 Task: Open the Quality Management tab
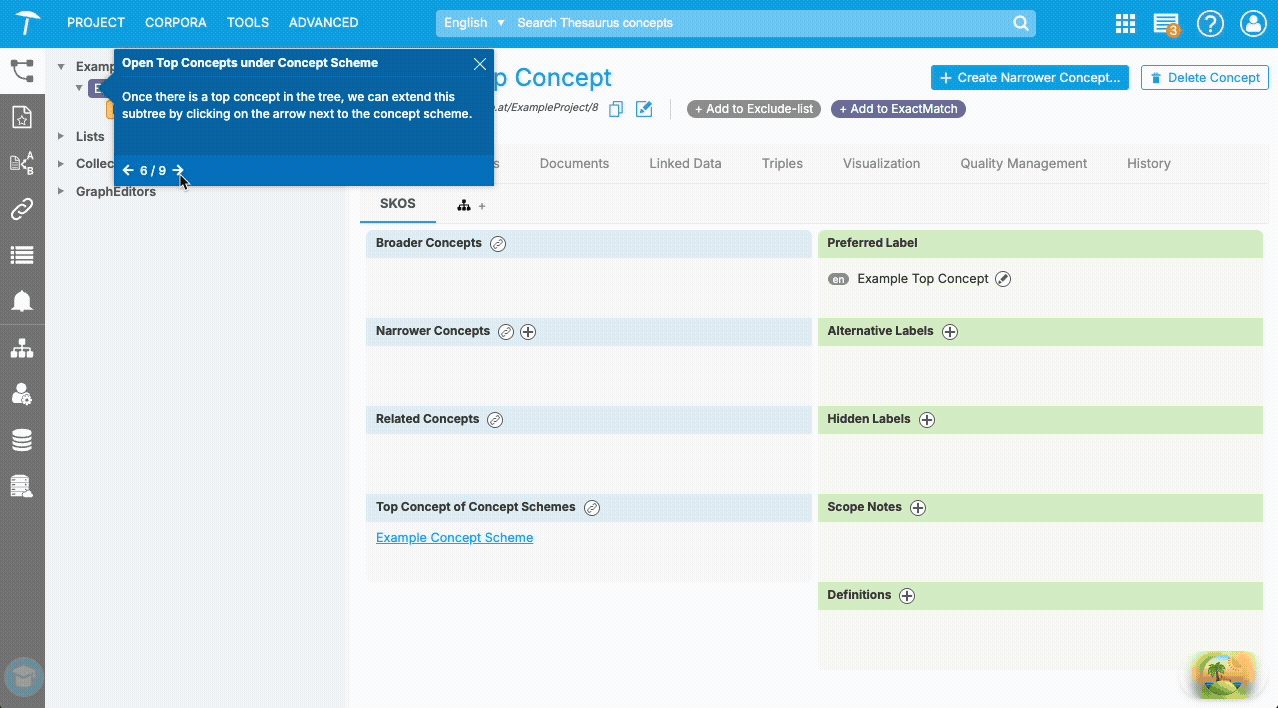coord(1023,163)
